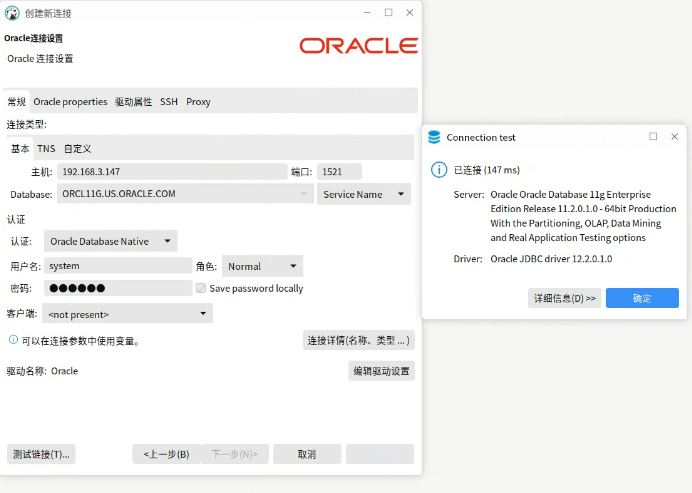The height and width of the screenshot is (493, 692).
Task: Click the 已连接 (147 ms) status text
Action: (x=487, y=170)
